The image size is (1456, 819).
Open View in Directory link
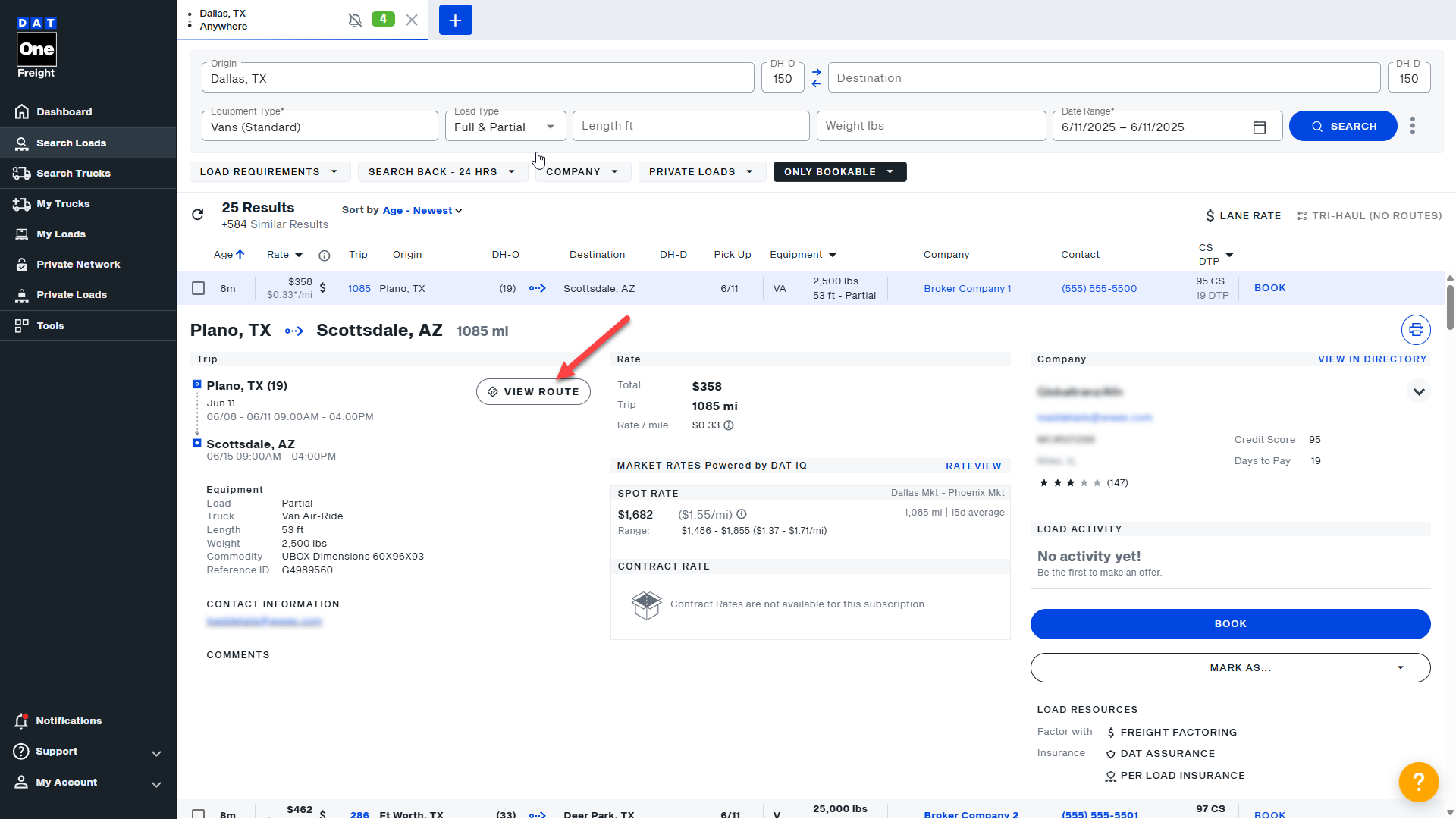(1372, 359)
